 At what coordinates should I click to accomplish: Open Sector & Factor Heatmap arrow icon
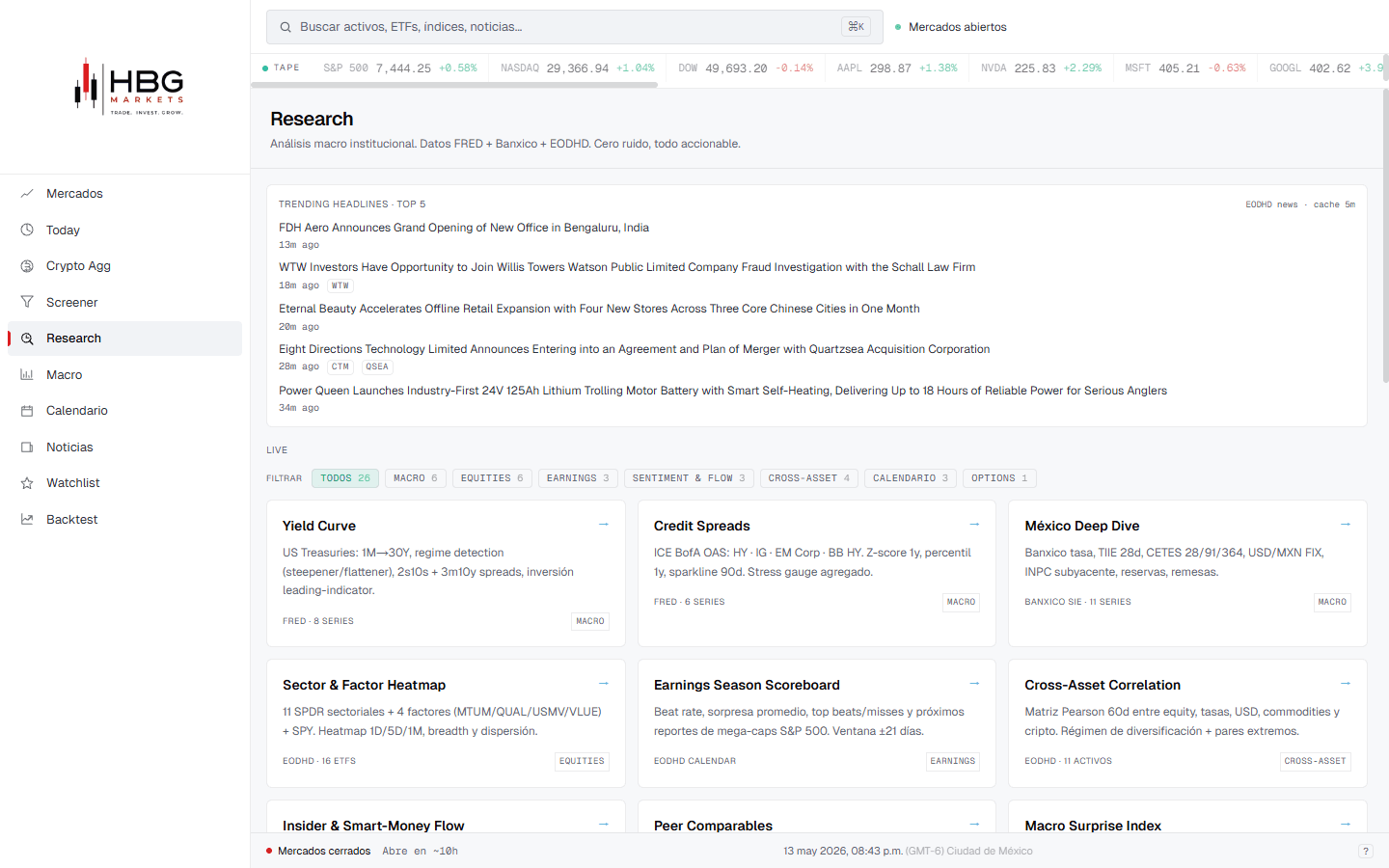[x=604, y=684]
